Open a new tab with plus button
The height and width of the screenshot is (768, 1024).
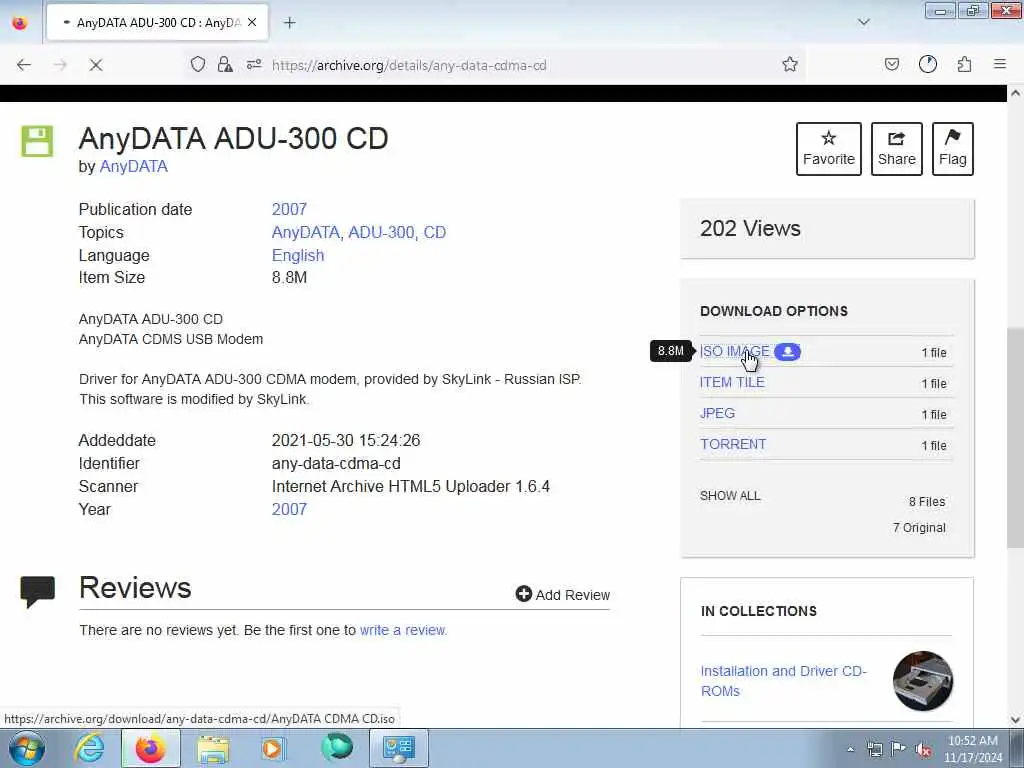pos(289,23)
